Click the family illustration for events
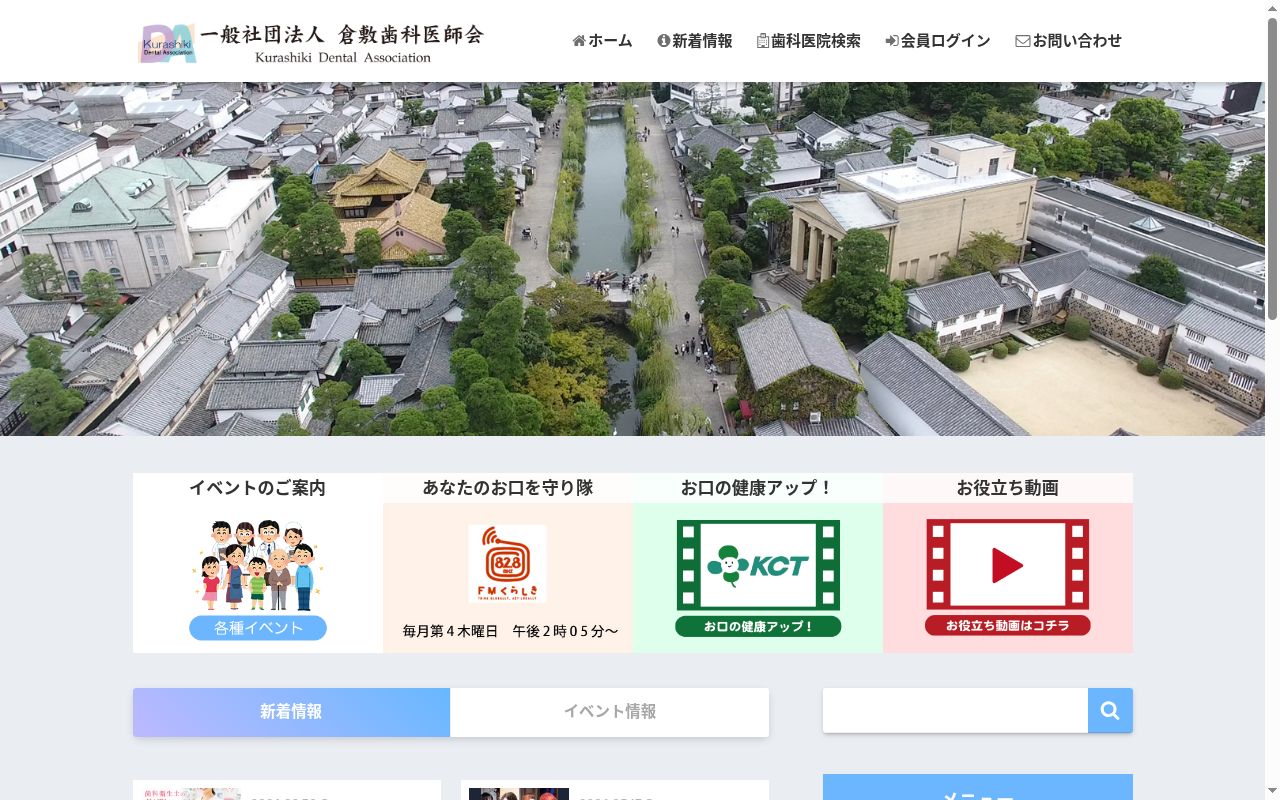 [258, 565]
